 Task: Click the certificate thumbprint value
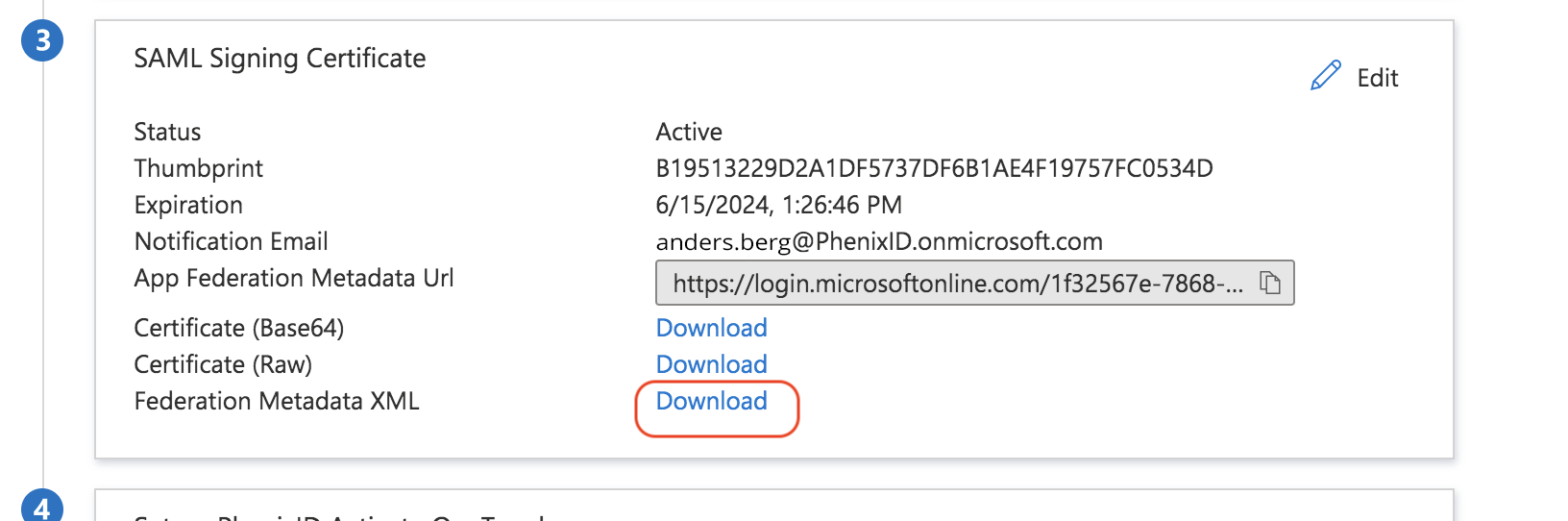point(934,168)
